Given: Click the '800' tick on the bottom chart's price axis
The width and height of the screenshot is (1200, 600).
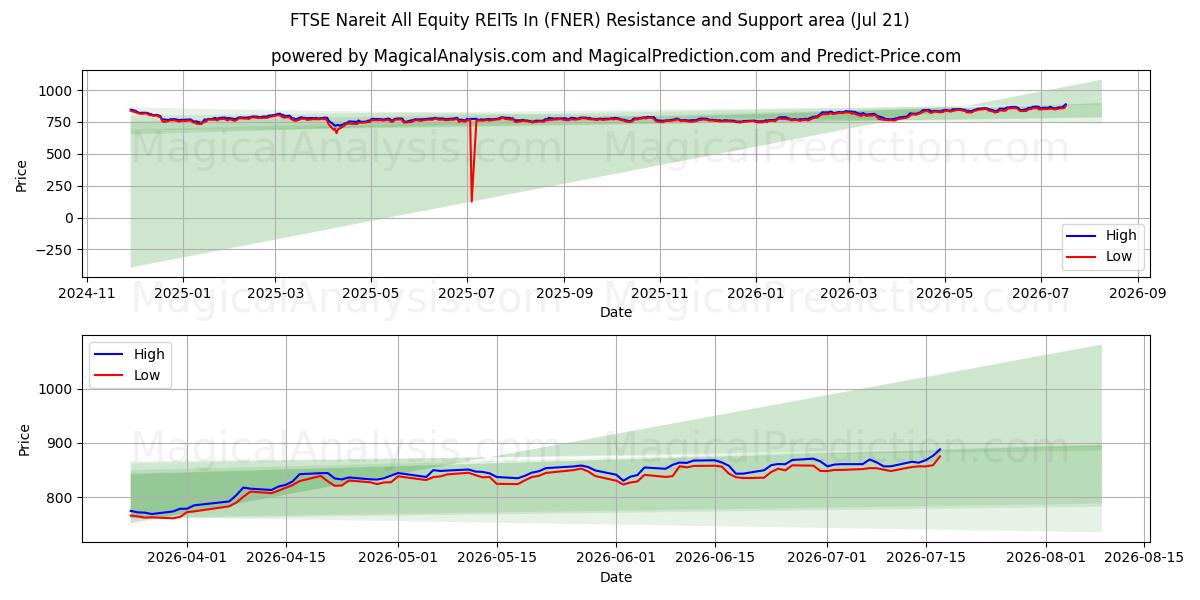Looking at the screenshot, I should tap(62, 498).
